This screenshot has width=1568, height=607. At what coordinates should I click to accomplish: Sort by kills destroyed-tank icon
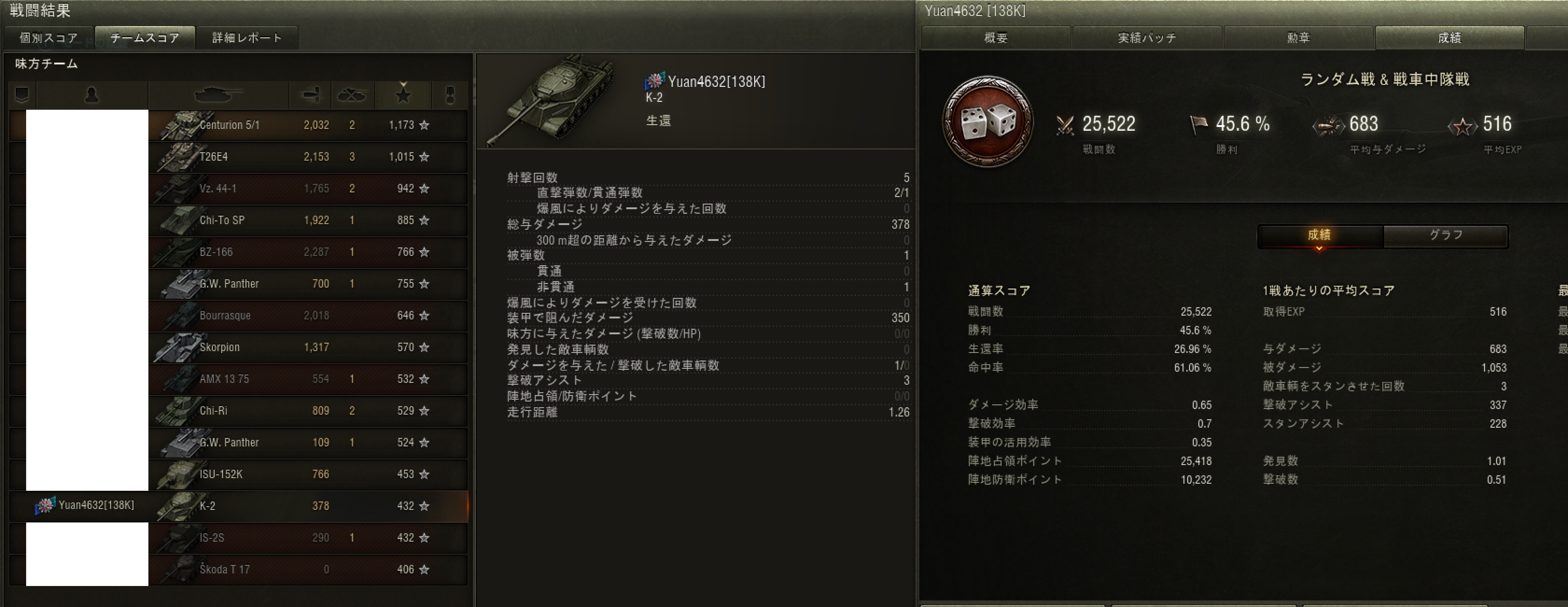(x=352, y=95)
